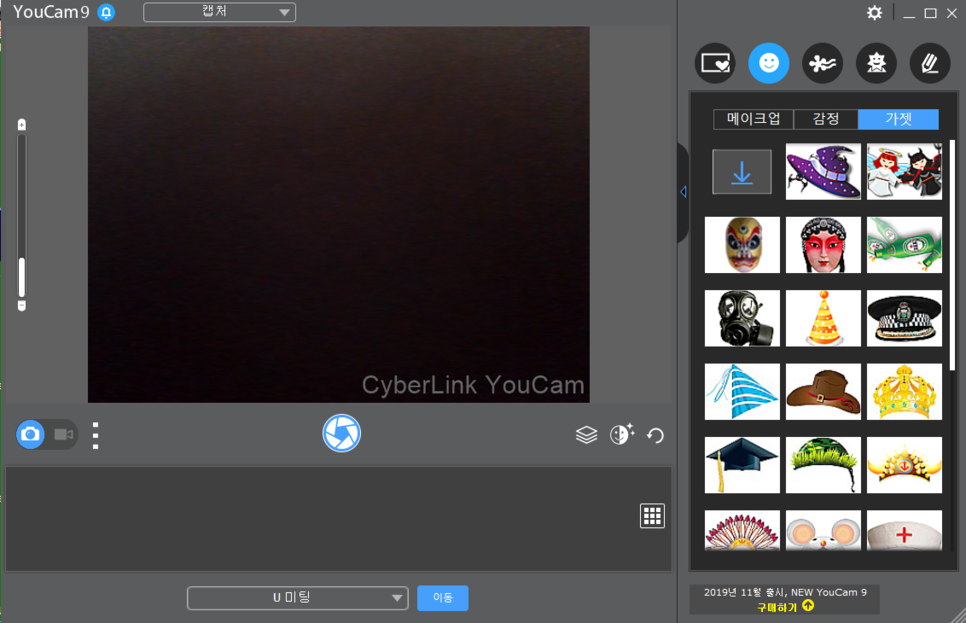Collapse the effects panel with the side arrow
This screenshot has width=966, height=623.
(x=683, y=192)
